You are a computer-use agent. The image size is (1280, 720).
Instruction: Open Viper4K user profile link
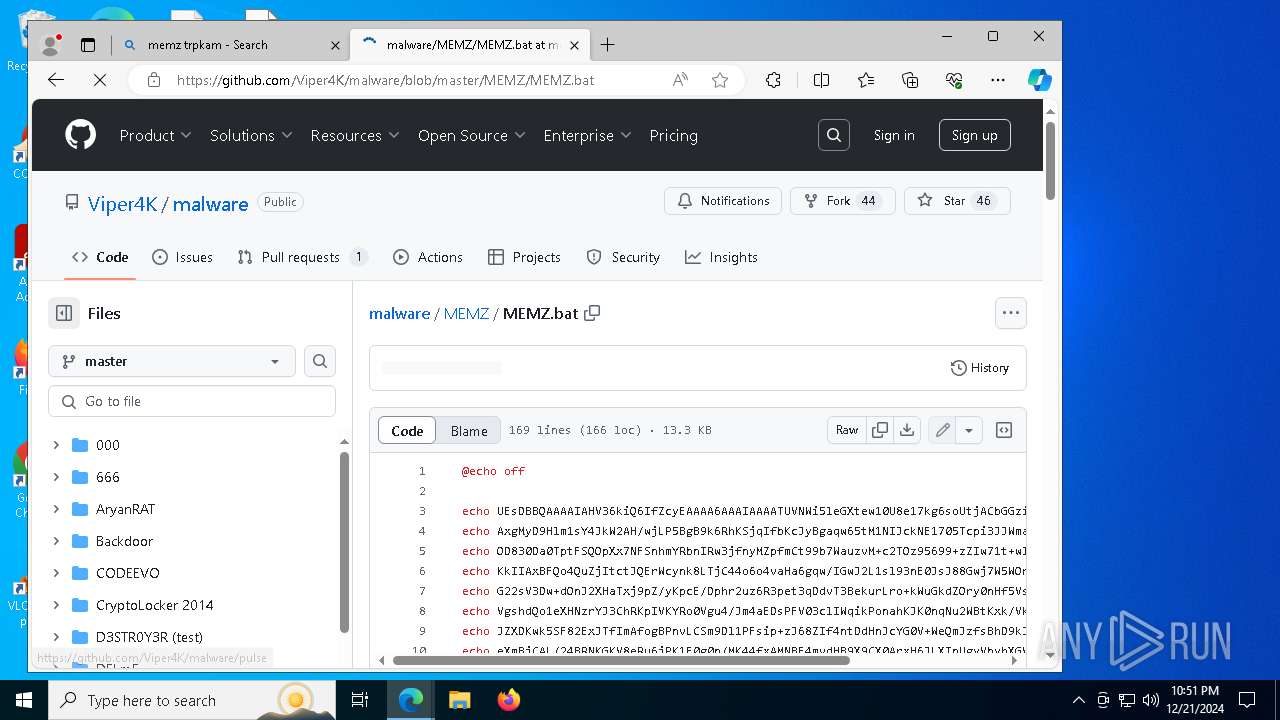tap(123, 204)
